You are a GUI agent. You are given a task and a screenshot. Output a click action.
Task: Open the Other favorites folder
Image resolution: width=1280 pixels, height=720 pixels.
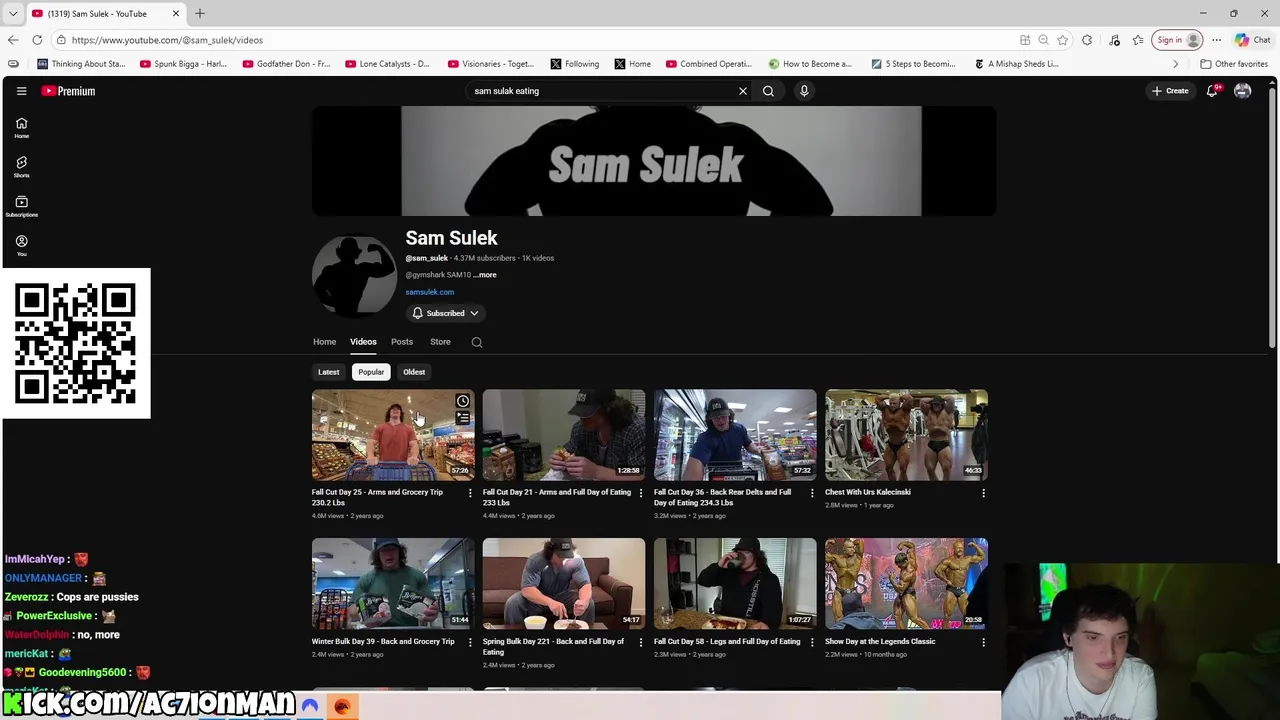1234,64
